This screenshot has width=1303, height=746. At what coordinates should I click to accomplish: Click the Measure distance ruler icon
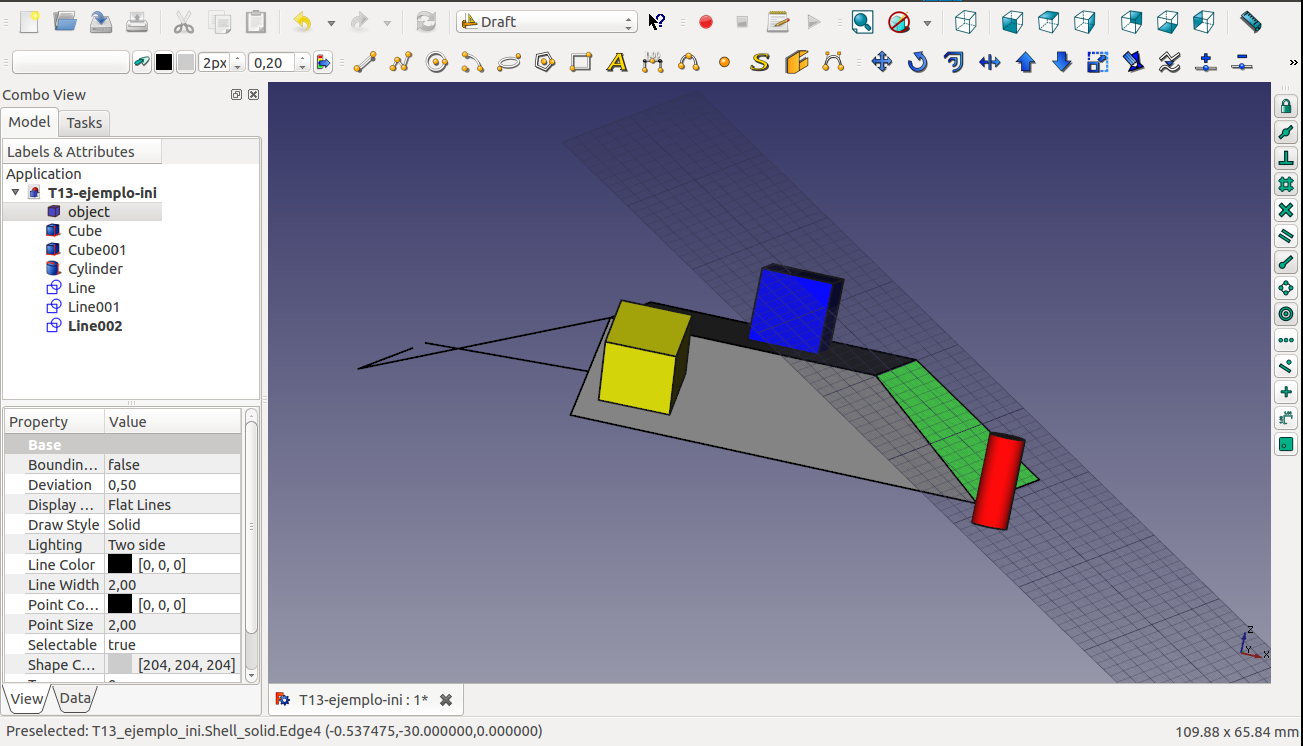[1250, 21]
